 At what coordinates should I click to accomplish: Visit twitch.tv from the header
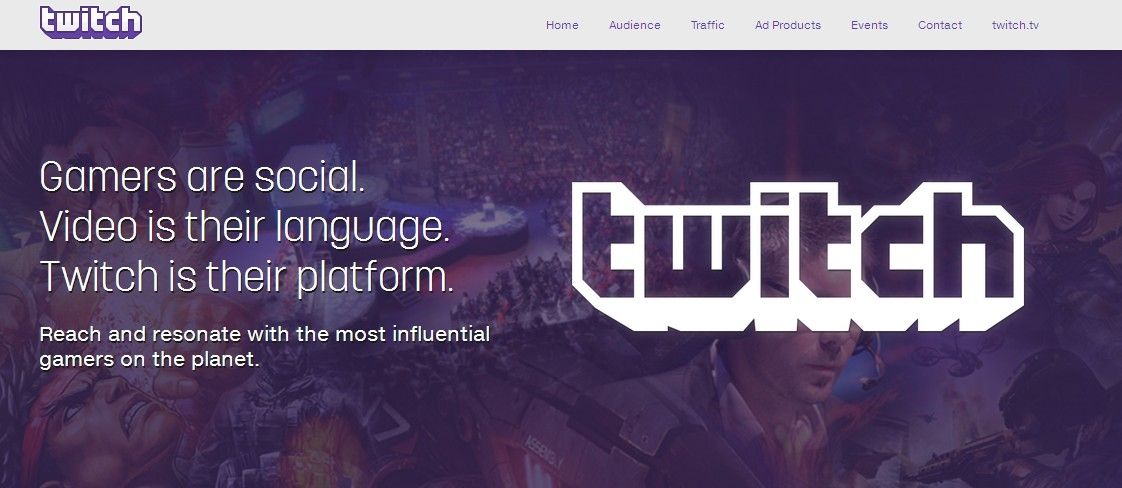1015,25
